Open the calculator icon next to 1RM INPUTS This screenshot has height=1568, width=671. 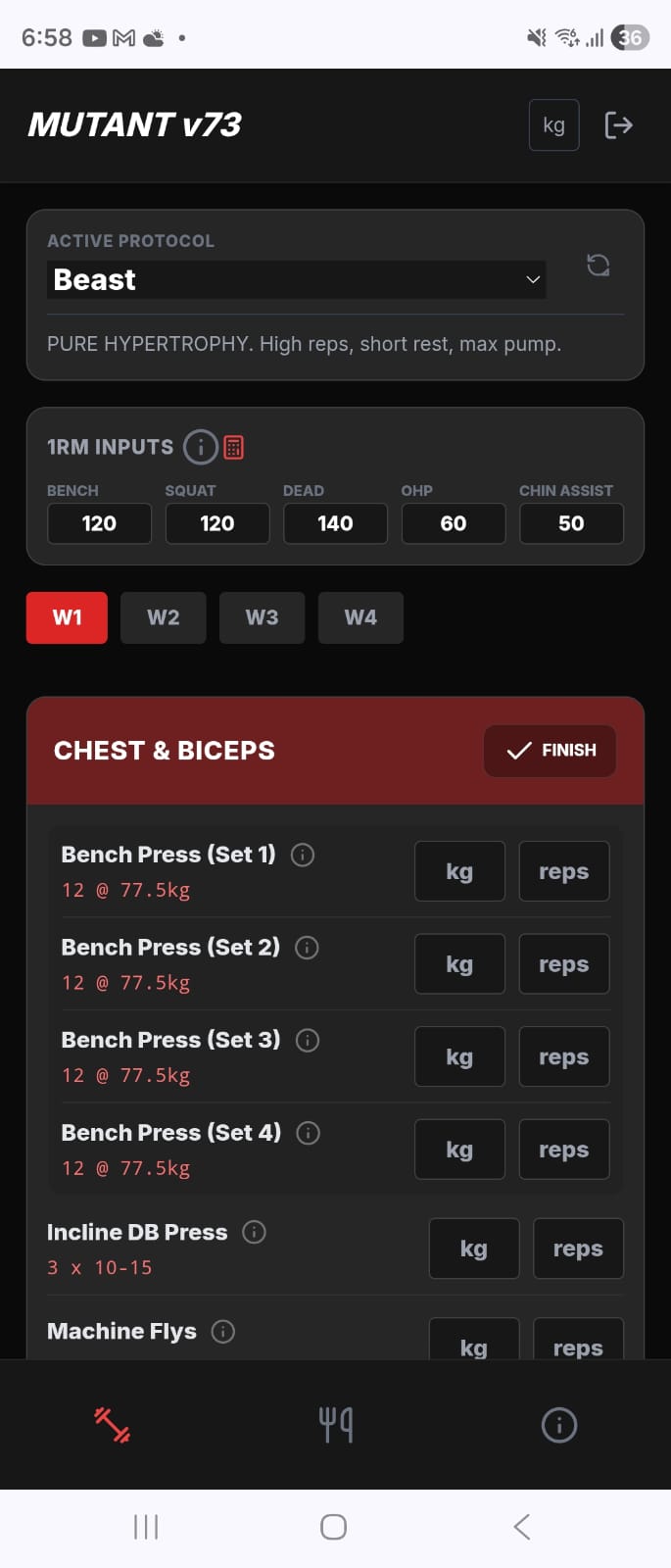(234, 447)
